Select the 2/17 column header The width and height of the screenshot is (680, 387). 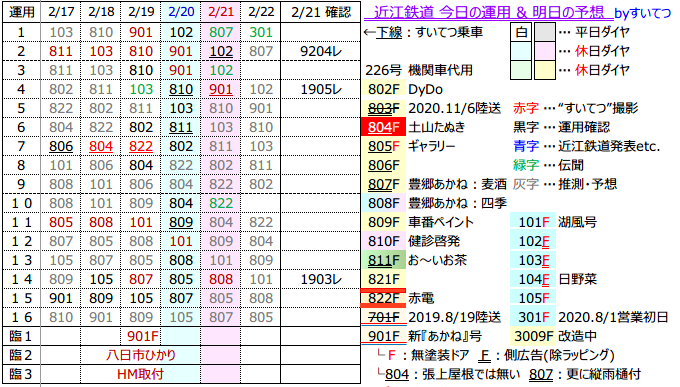[x=61, y=12]
